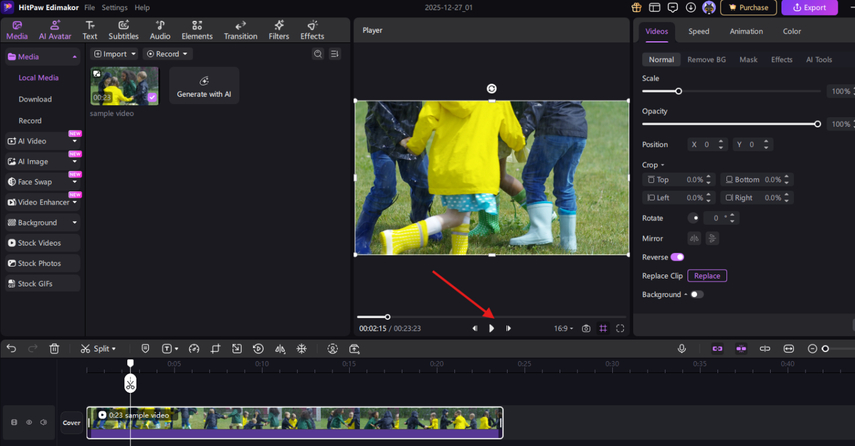Select Record in the media sidebar
The image size is (855, 446).
coord(29,120)
